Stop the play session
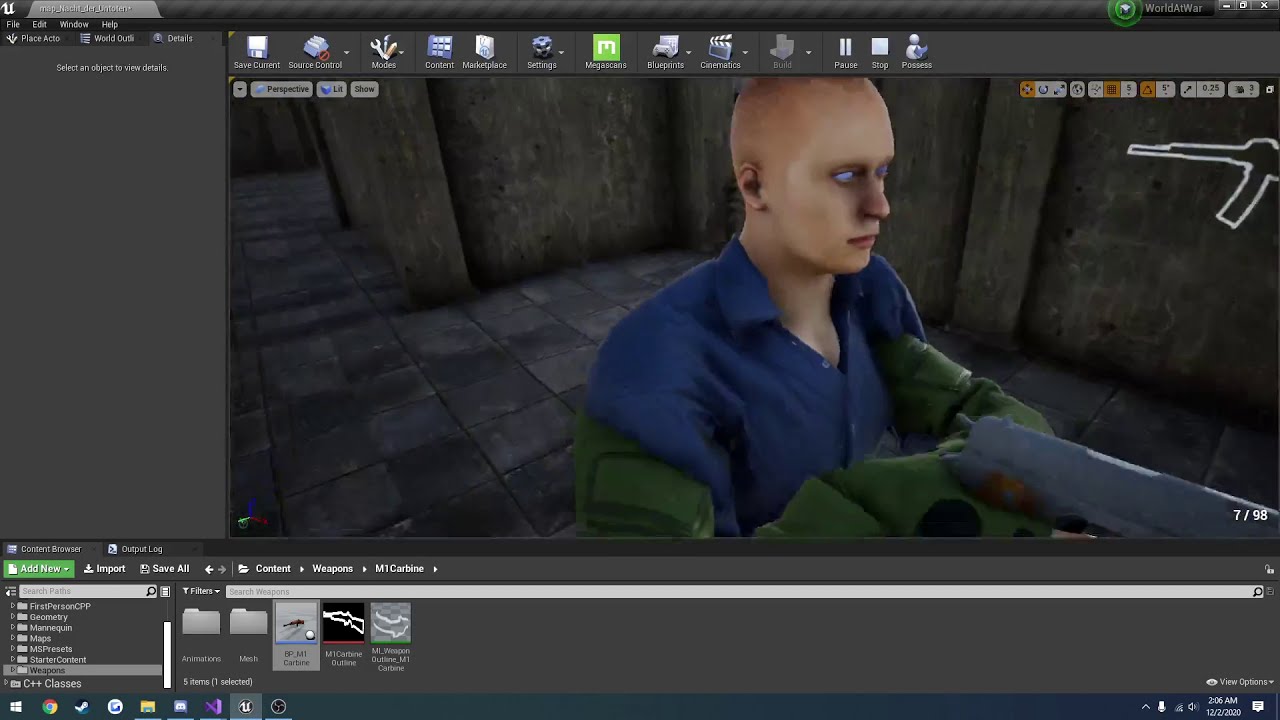 click(879, 53)
